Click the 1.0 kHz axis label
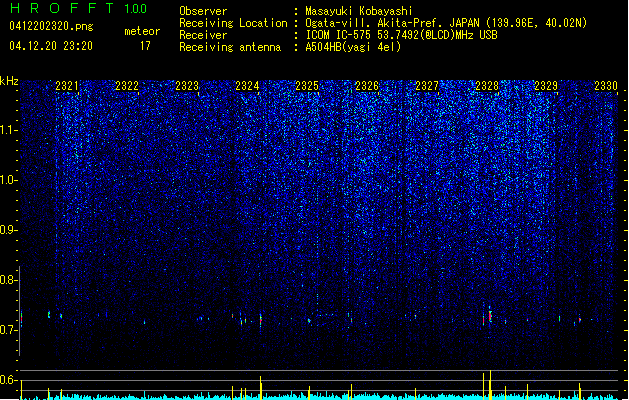The height and width of the screenshot is (400, 629). click(x=9, y=180)
